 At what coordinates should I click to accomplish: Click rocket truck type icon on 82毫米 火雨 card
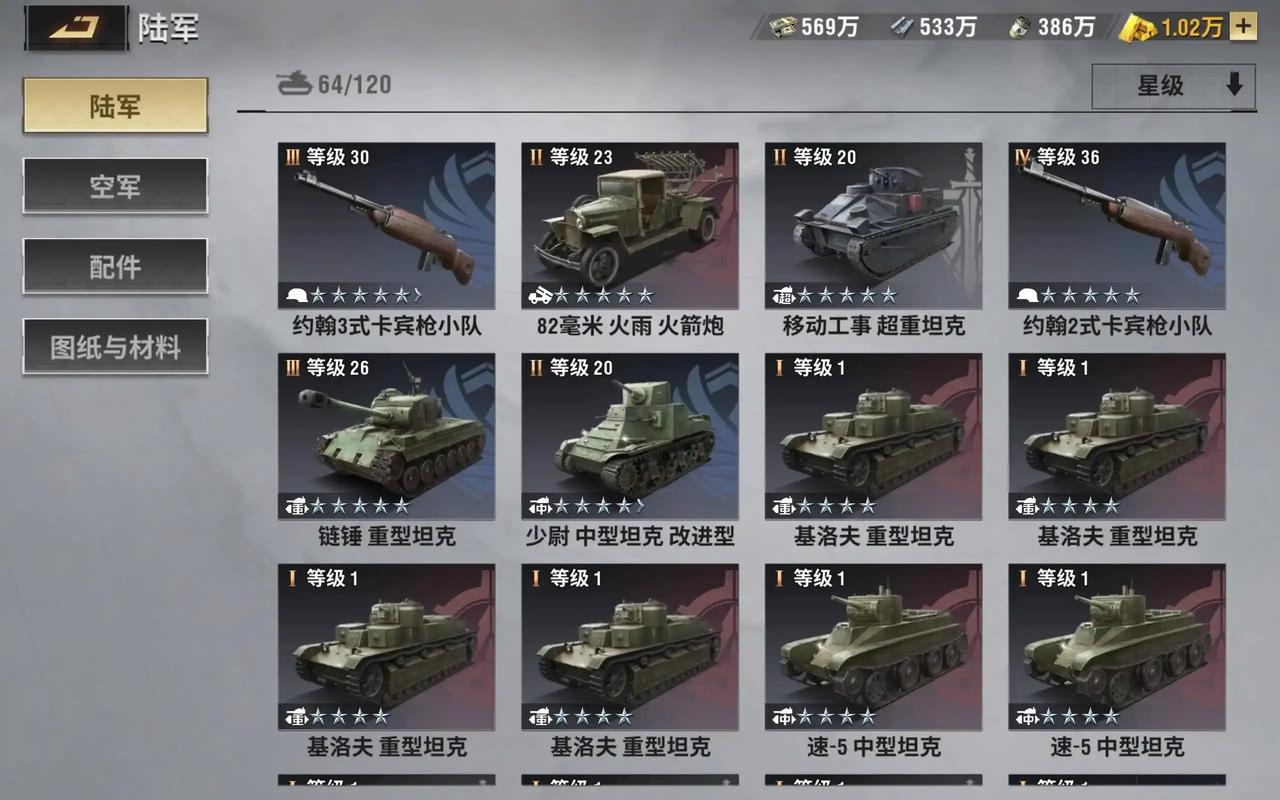[540, 295]
